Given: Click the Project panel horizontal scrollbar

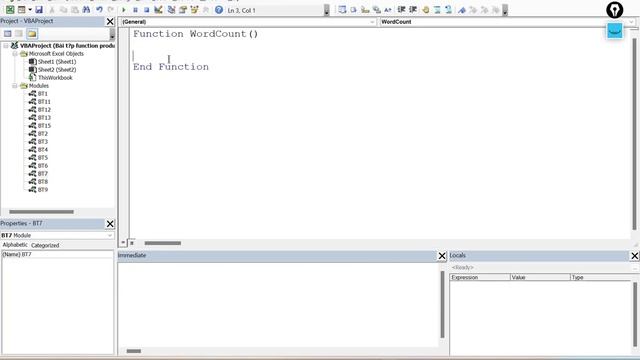Looking at the screenshot, I should pos(41,212).
